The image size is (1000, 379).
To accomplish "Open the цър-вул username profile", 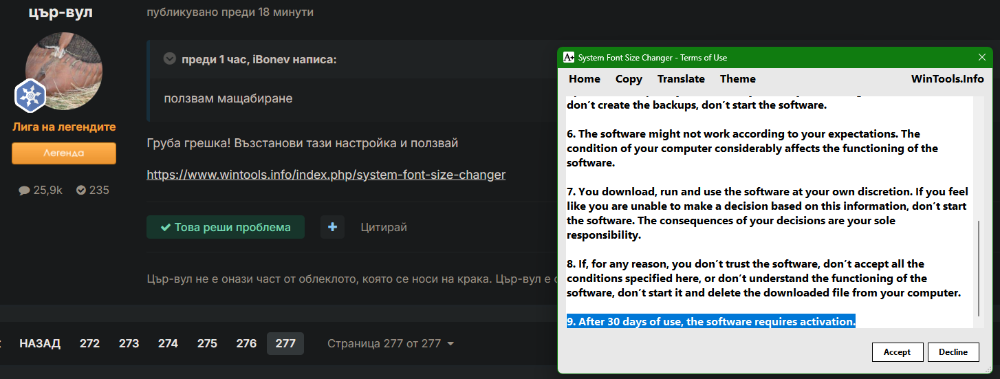I will pos(61,12).
